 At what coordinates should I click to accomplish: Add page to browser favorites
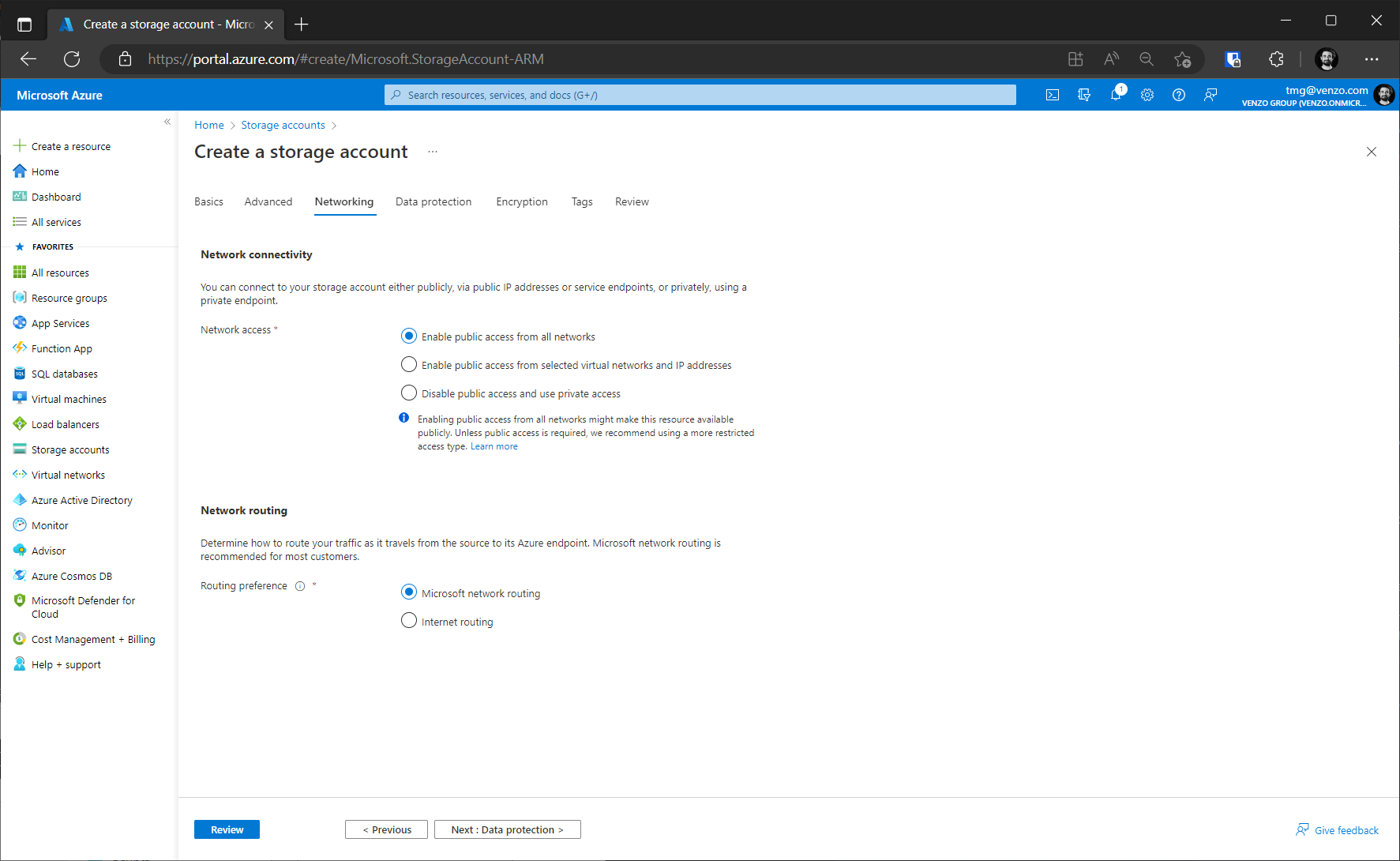(x=1182, y=59)
